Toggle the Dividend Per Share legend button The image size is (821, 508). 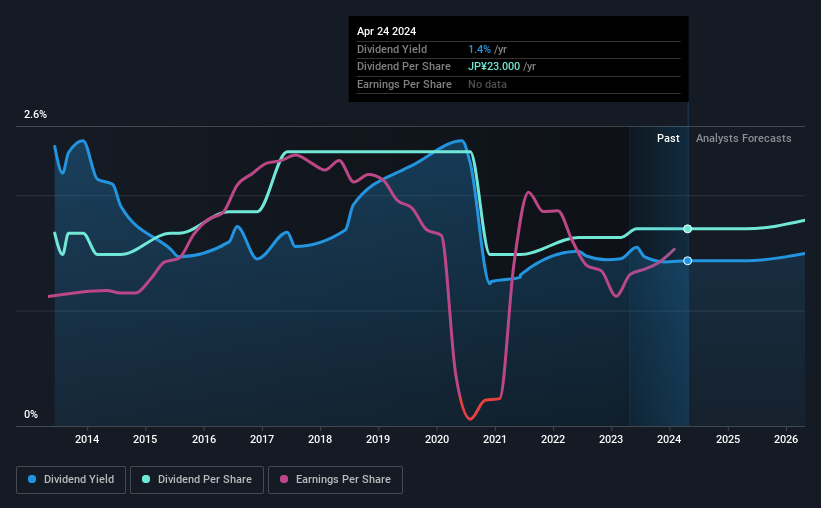(197, 480)
